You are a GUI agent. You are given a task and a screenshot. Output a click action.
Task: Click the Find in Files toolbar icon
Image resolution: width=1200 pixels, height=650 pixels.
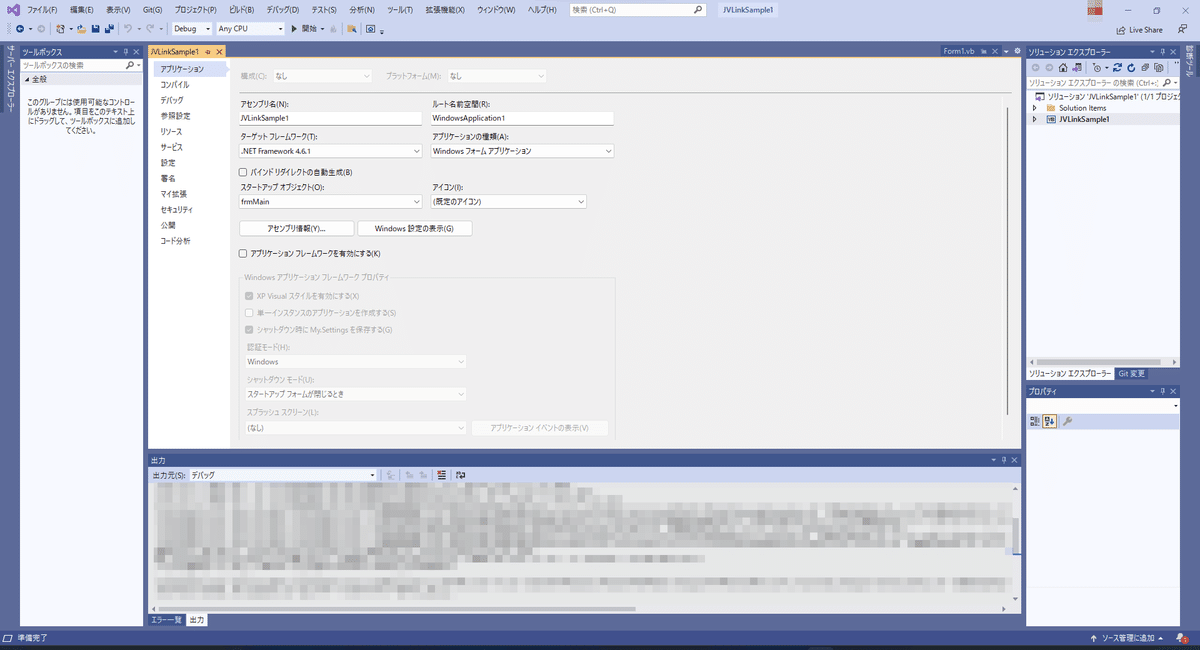[351, 28]
